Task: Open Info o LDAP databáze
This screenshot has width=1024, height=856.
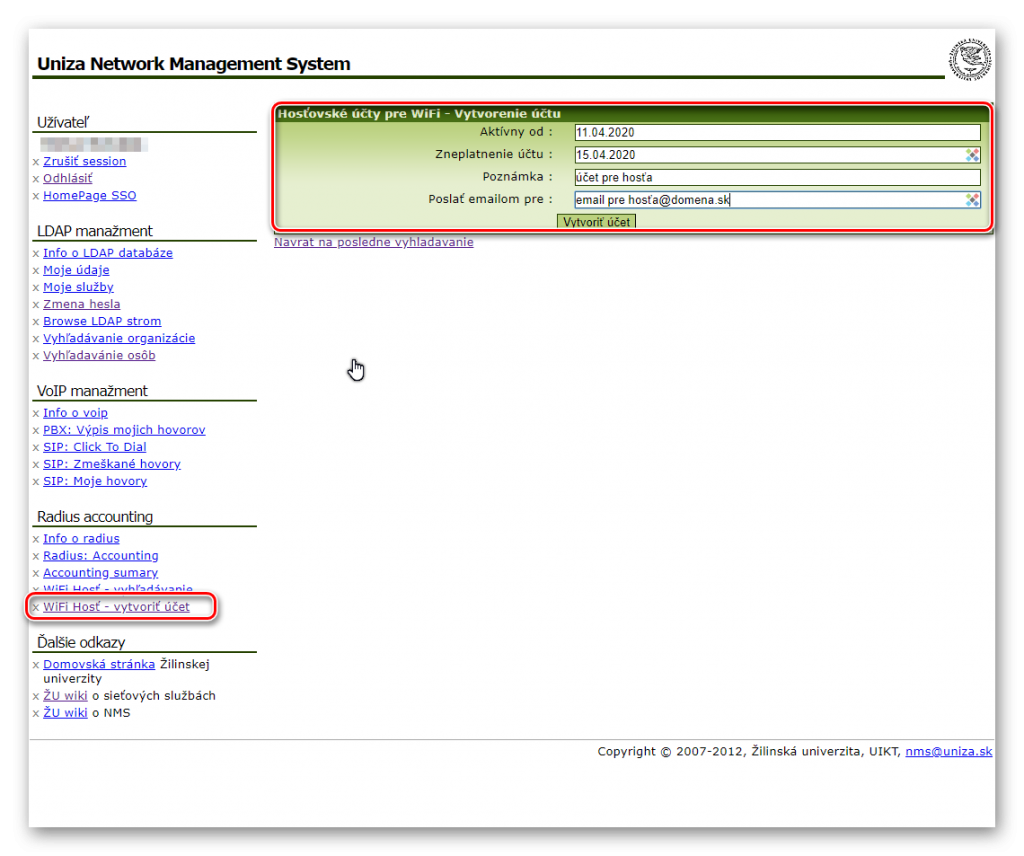Action: pos(108,253)
